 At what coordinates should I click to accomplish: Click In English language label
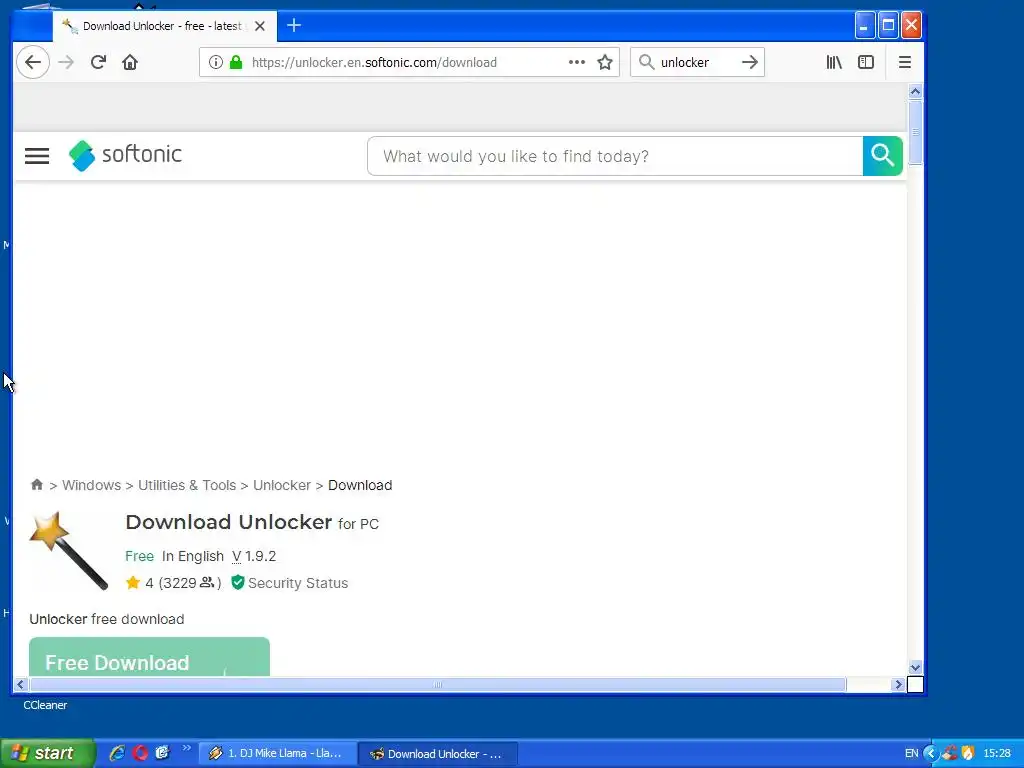(x=193, y=556)
